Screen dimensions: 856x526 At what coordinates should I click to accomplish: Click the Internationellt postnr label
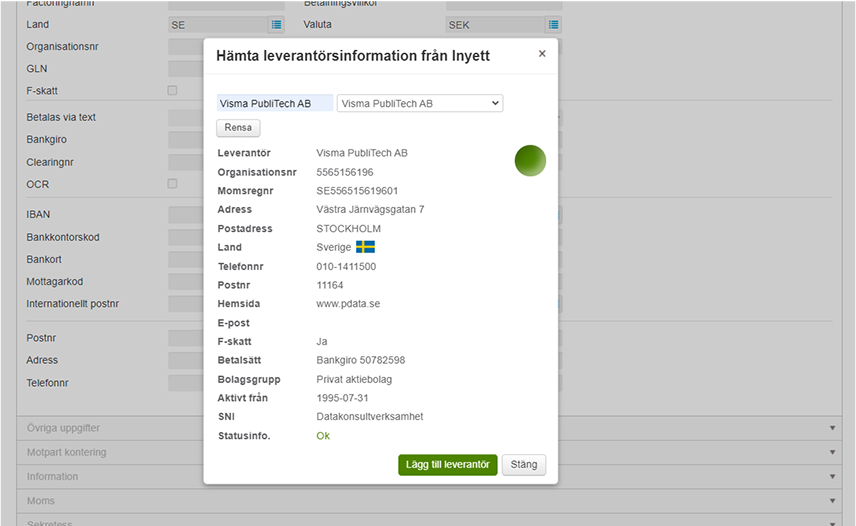click(x=73, y=303)
